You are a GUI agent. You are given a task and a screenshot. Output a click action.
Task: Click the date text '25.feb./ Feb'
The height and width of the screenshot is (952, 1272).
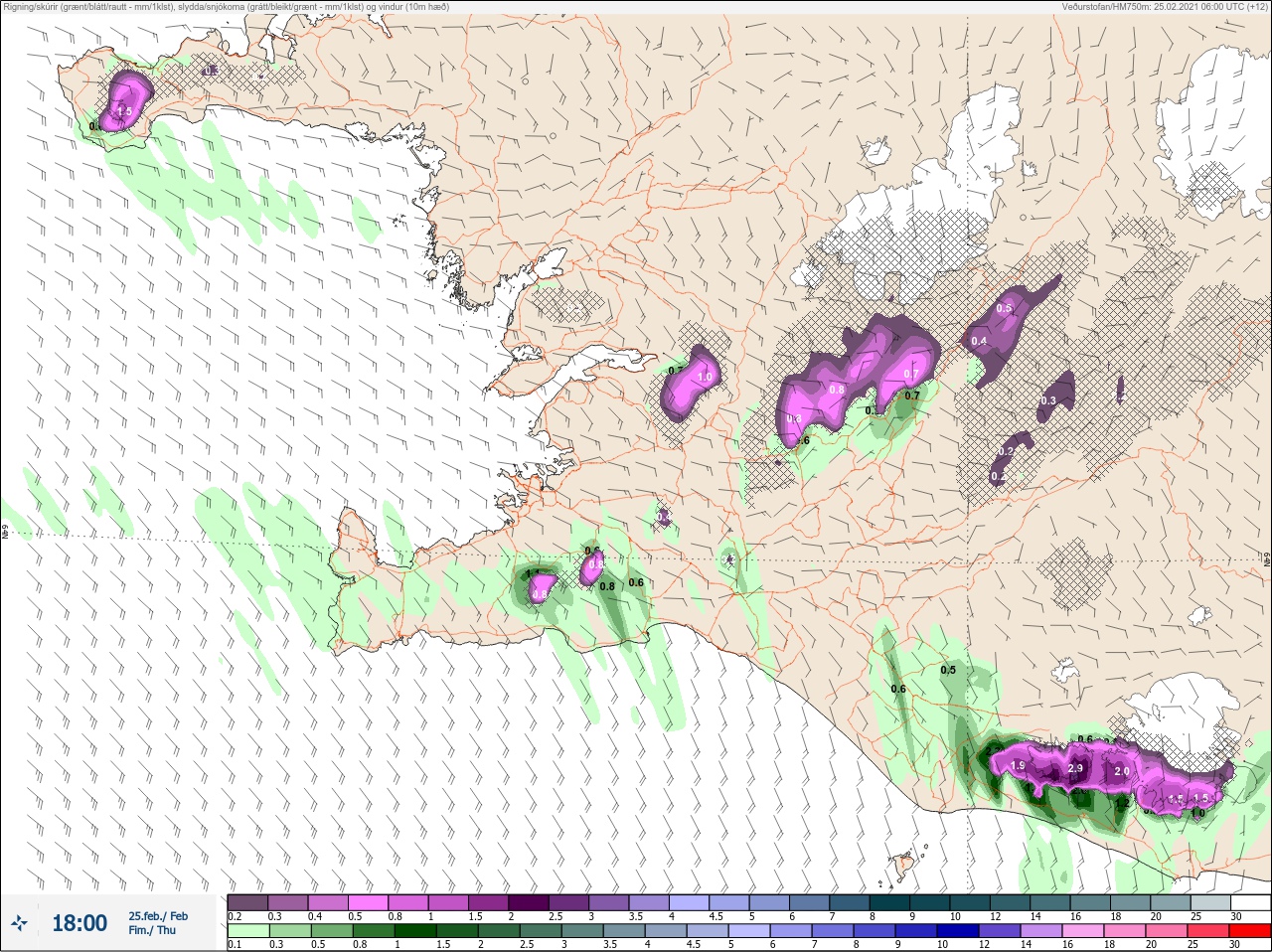coord(158,915)
